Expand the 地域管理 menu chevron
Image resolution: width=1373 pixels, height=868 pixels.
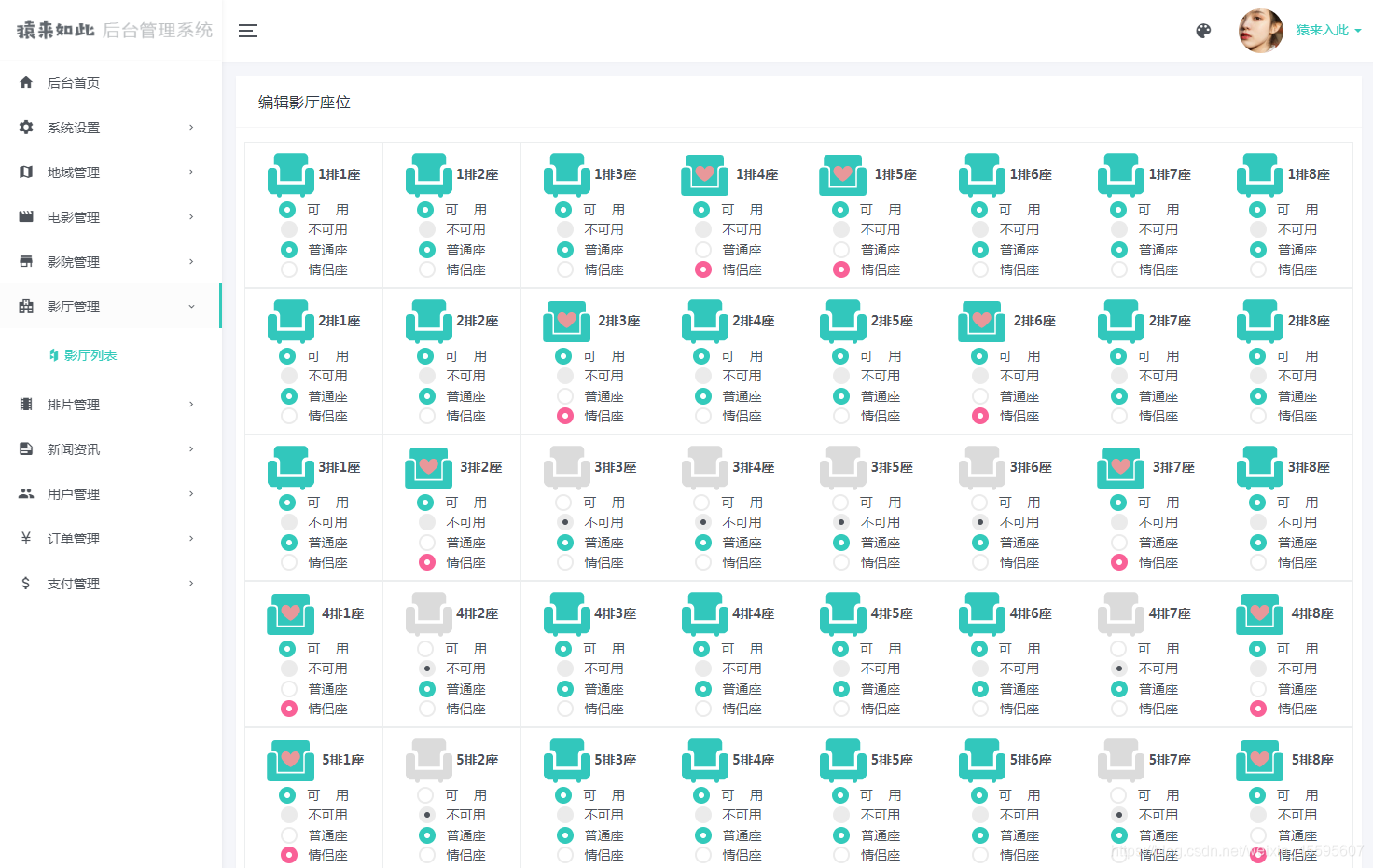191,172
